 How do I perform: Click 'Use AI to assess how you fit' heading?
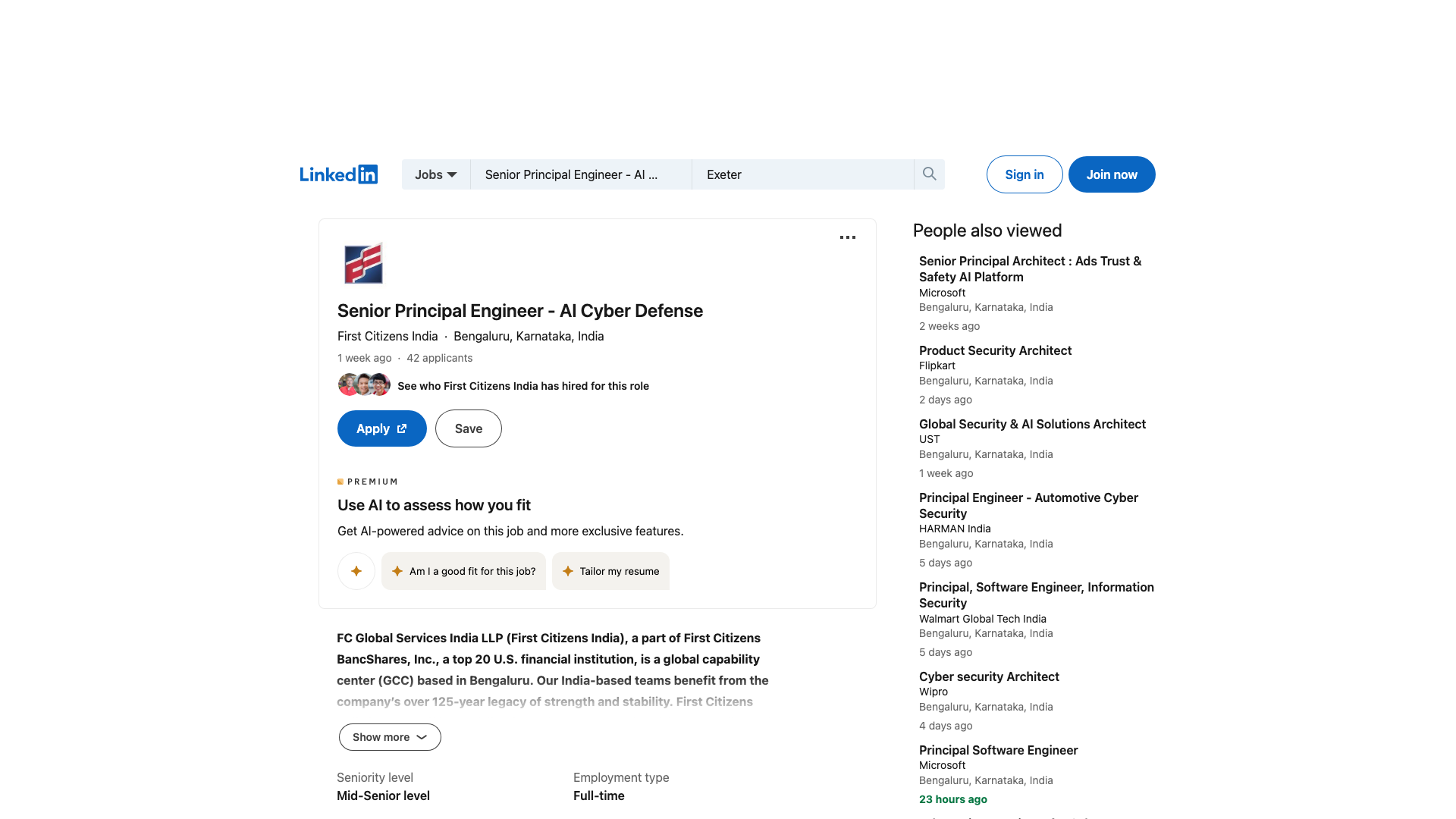tap(434, 505)
